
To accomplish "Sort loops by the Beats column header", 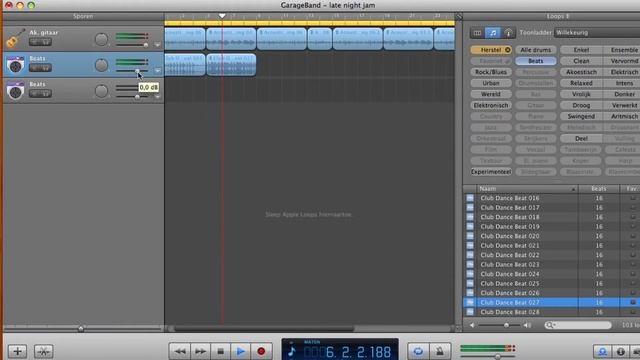I will (598, 189).
